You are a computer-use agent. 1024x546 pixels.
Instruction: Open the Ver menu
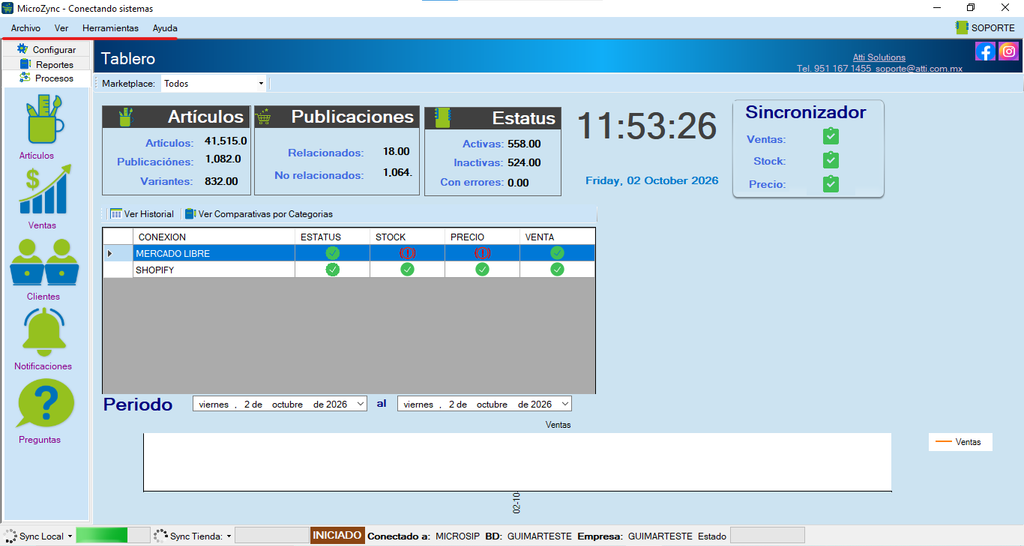click(61, 28)
